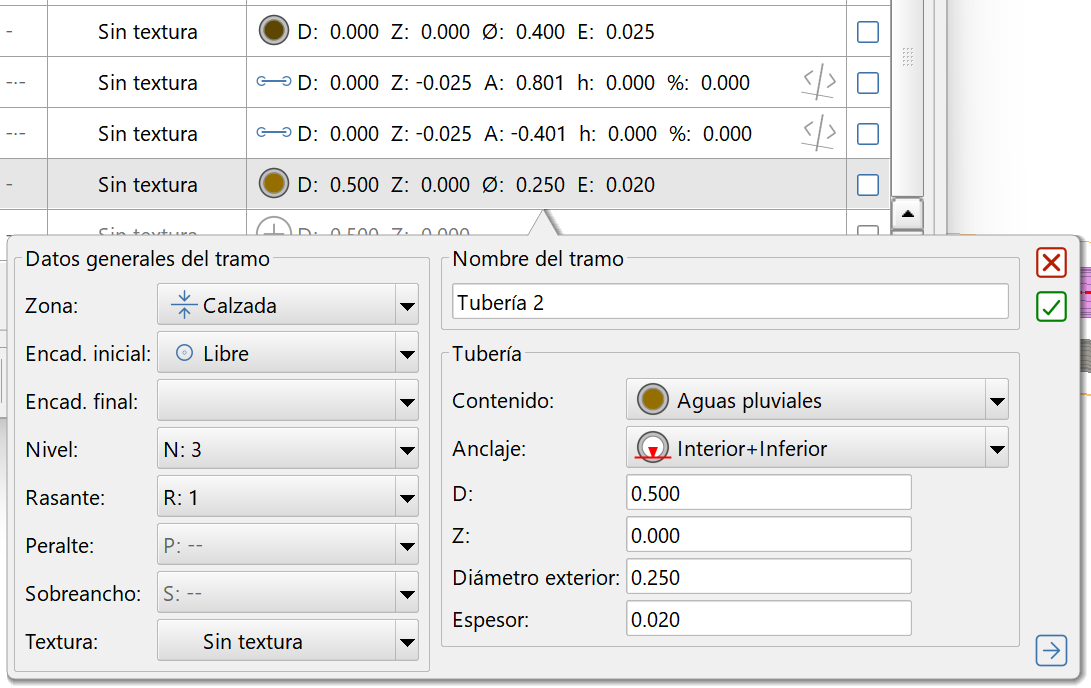Tick checkbox in the Ø 0.400 row
This screenshot has width=1091, height=688.
pyautogui.click(x=868, y=32)
